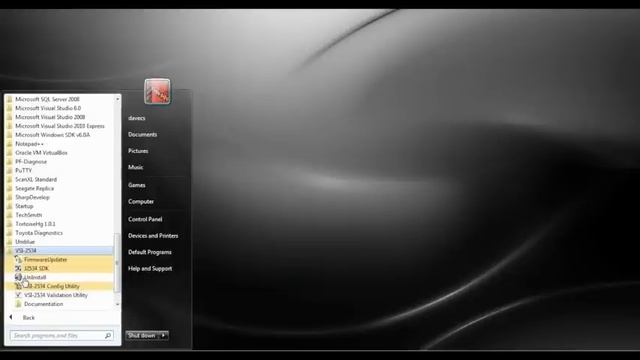Image resolution: width=640 pixels, height=360 pixels.
Task: Open Documents from the start menu
Action: tap(142, 135)
